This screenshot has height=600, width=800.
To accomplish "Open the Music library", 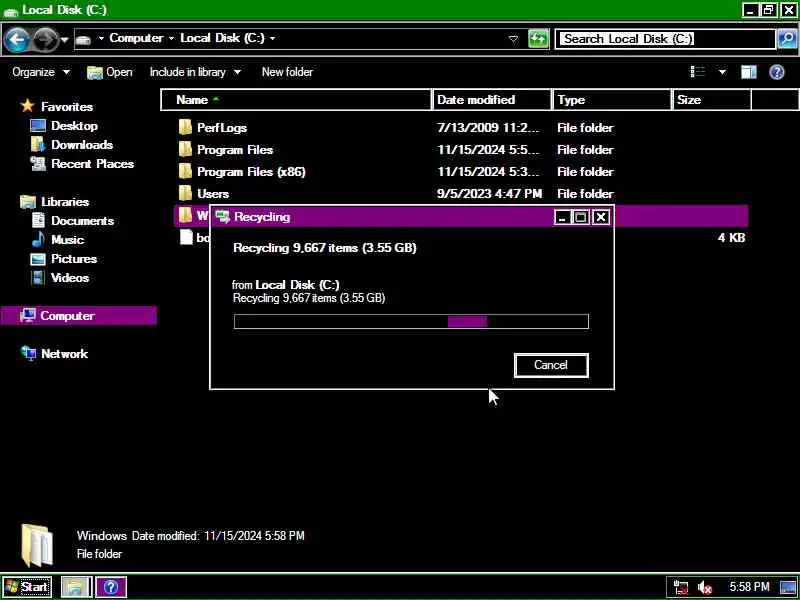I will click(57, 240).
